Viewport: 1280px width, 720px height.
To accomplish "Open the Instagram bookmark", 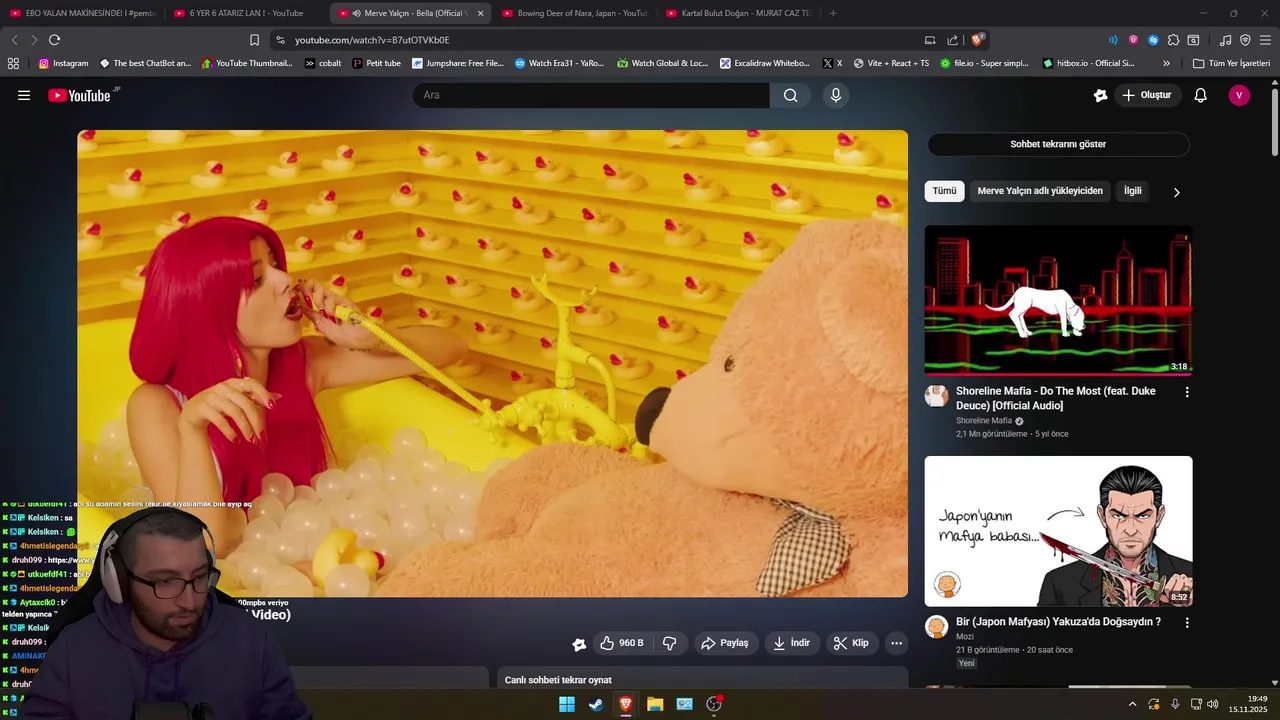I will (x=63, y=63).
